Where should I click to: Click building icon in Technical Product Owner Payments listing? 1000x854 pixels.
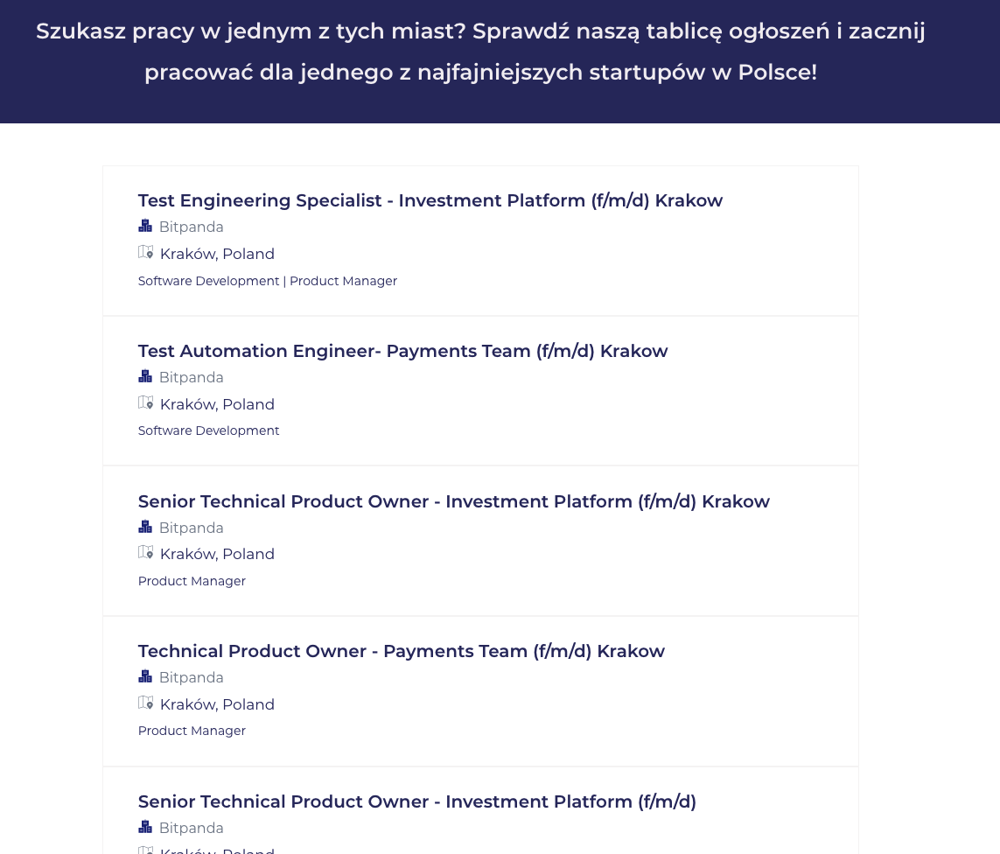[145, 677]
